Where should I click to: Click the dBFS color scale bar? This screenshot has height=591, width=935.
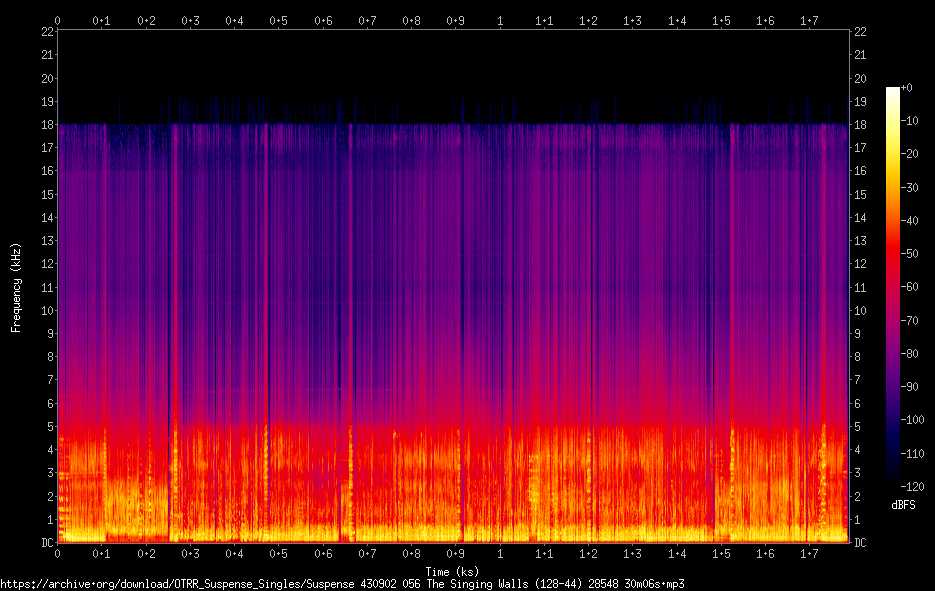(893, 284)
